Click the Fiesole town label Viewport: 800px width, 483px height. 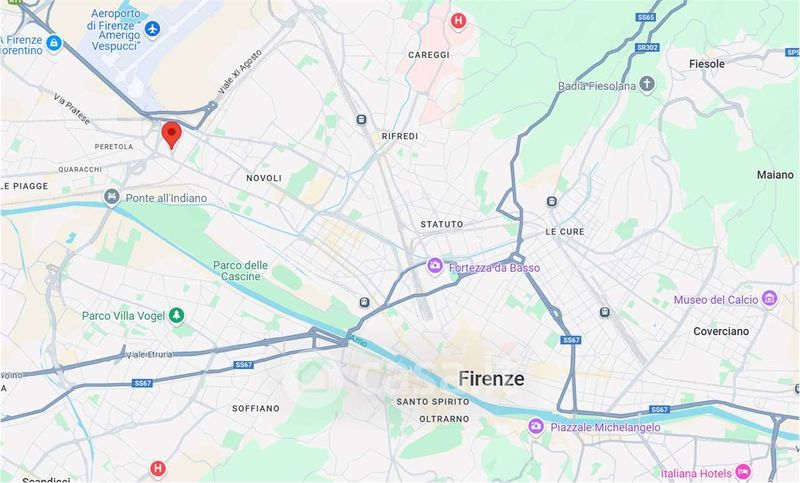click(x=707, y=64)
